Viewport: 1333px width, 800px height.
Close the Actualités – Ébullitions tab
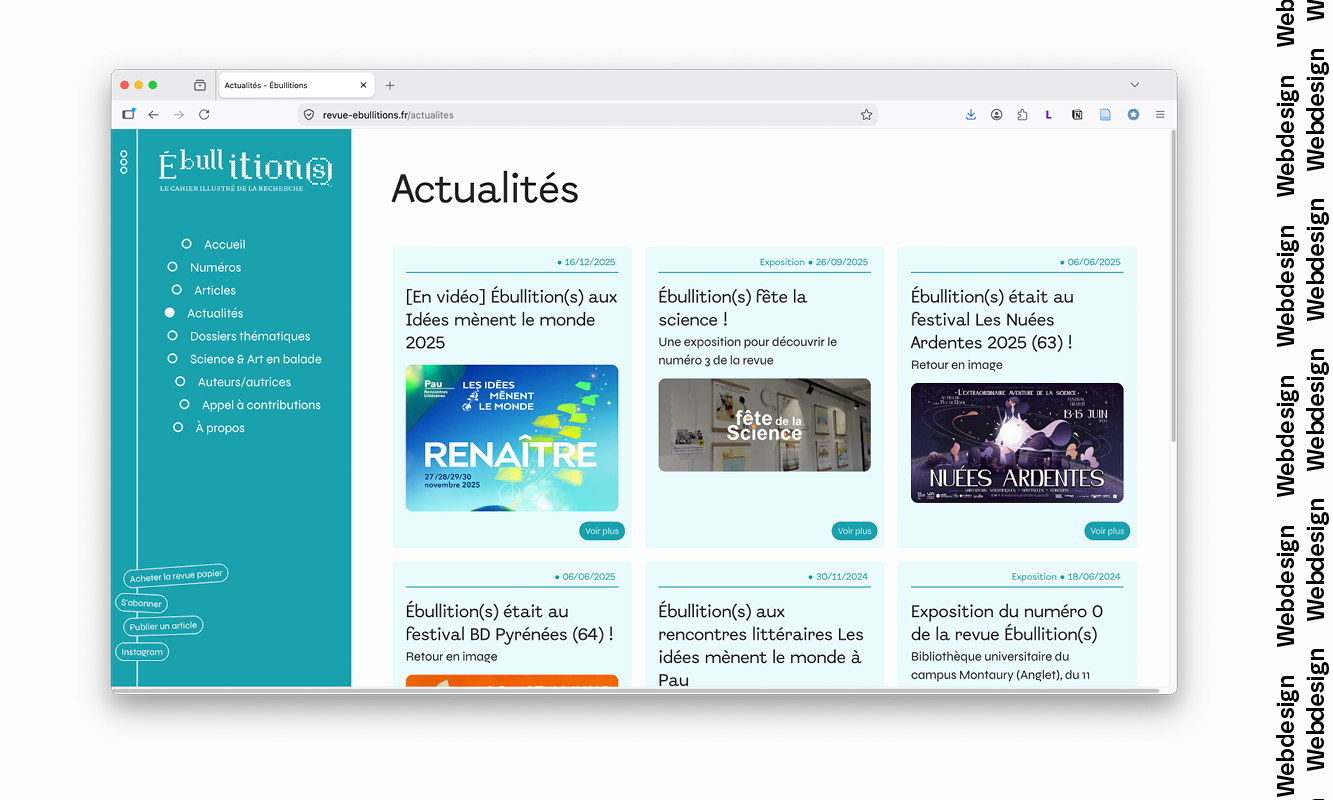point(363,86)
